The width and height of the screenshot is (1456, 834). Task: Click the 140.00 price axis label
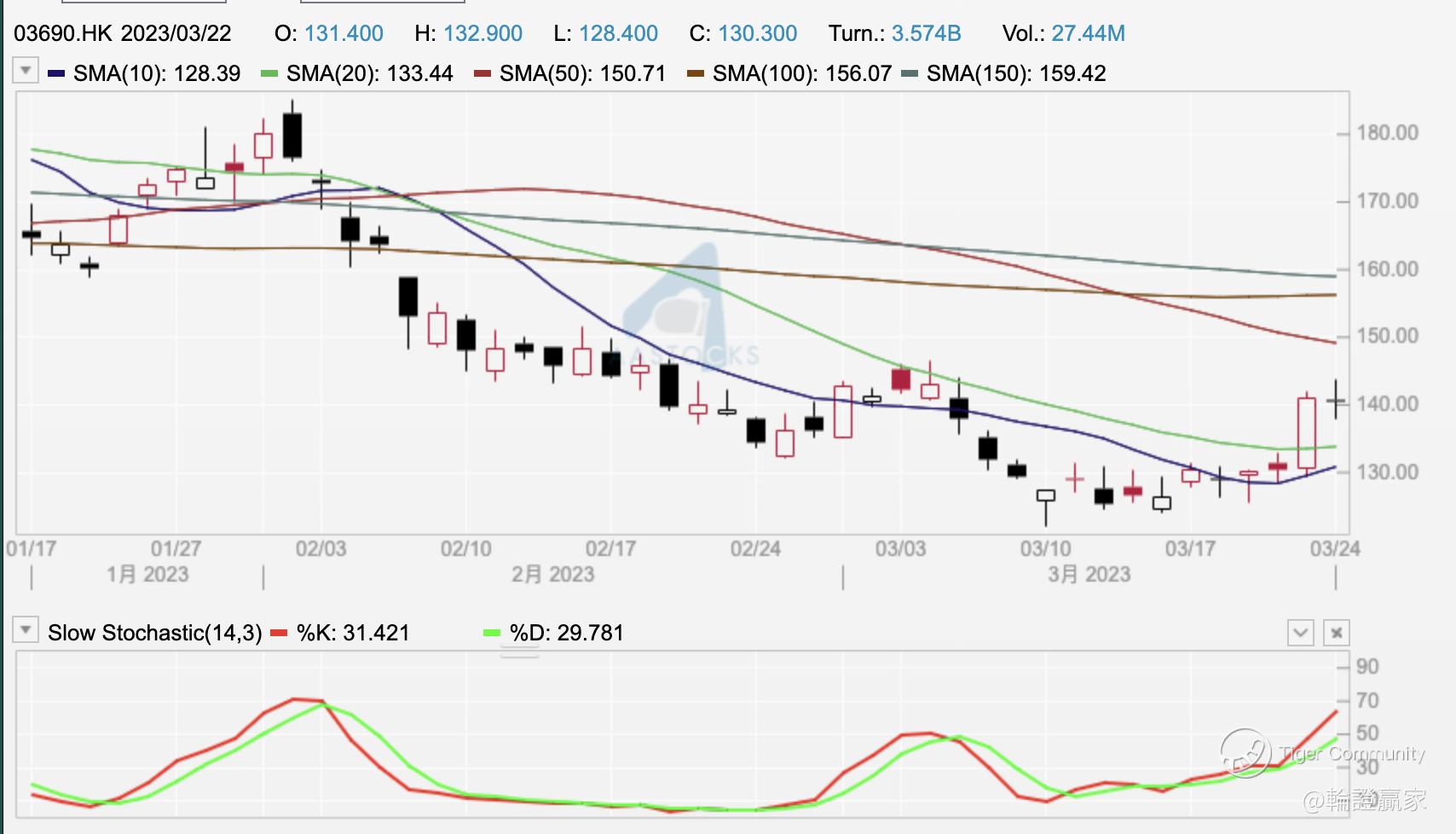coord(1388,404)
